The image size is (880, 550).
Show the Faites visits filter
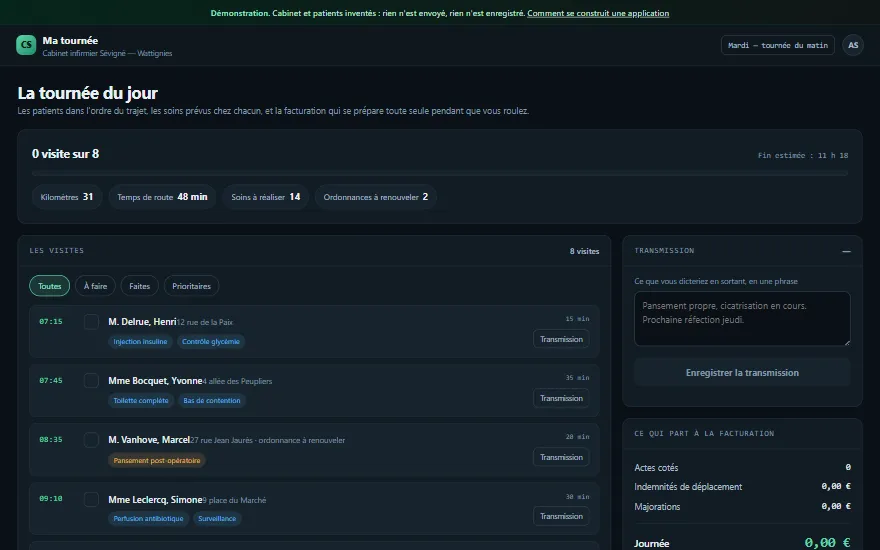tap(139, 286)
